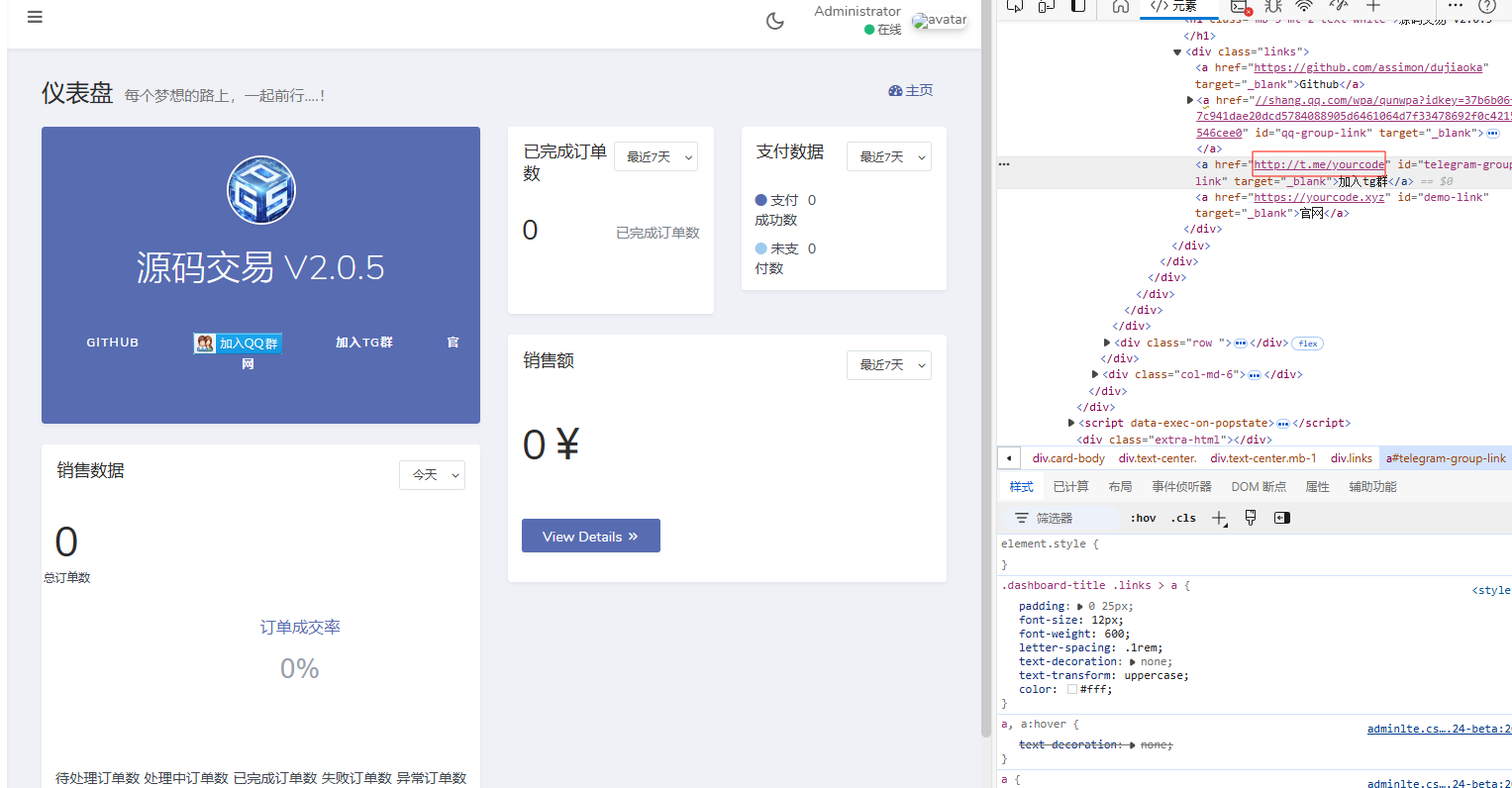The width and height of the screenshot is (1512, 788).
Task: Open the network tab wifi icon
Action: pyautogui.click(x=1304, y=6)
